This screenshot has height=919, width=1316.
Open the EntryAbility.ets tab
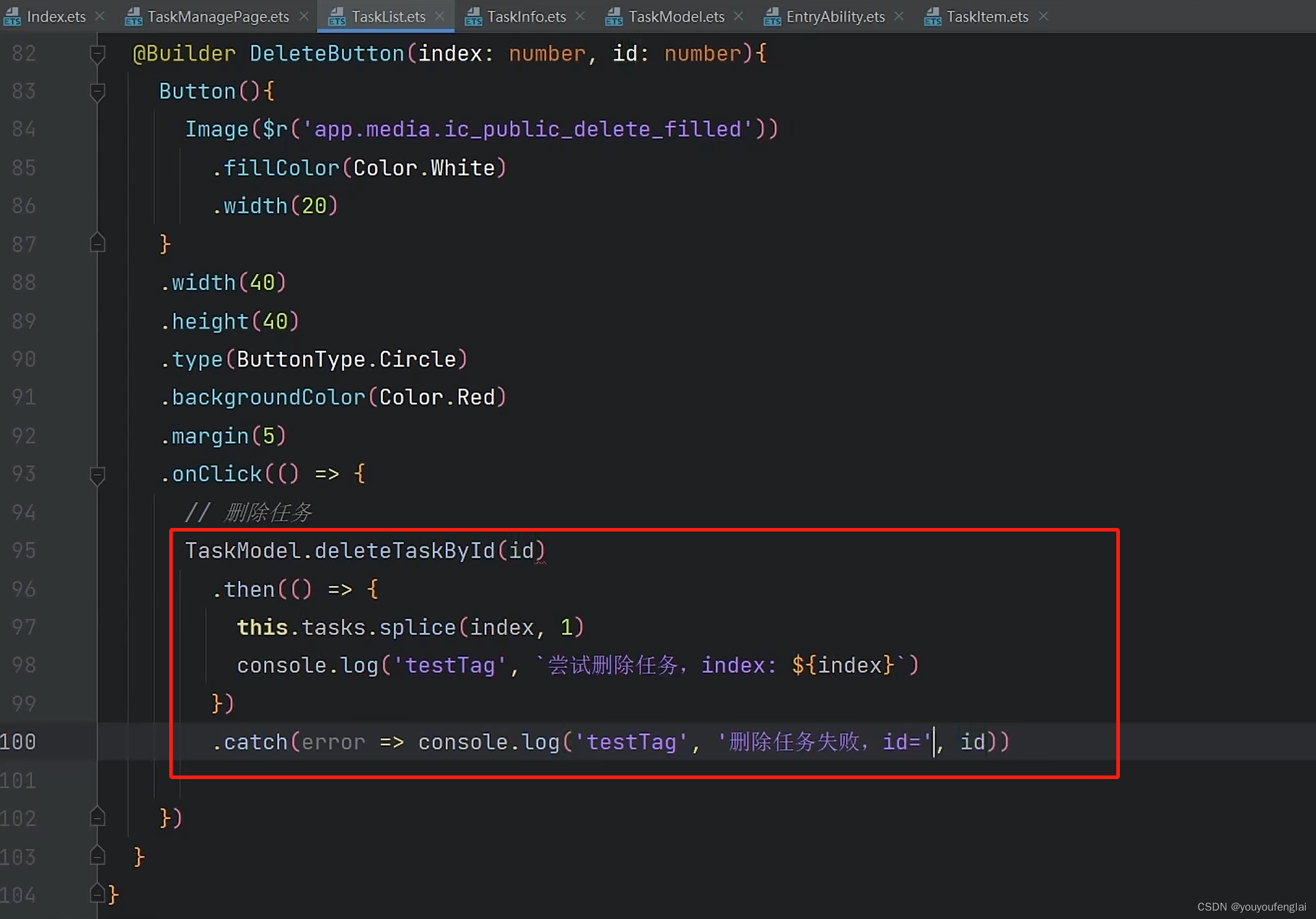point(835,17)
